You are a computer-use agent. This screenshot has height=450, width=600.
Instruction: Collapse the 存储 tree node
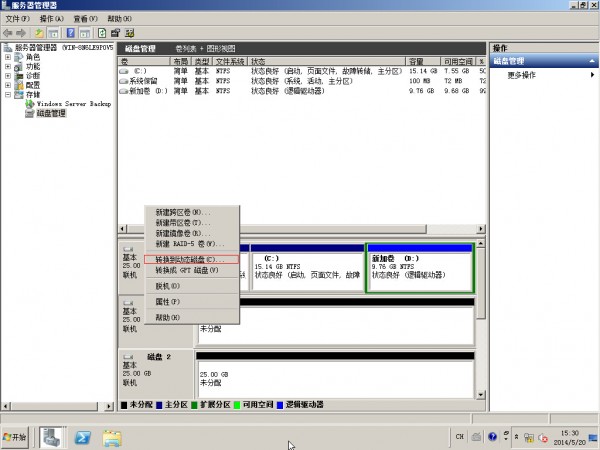[8, 94]
